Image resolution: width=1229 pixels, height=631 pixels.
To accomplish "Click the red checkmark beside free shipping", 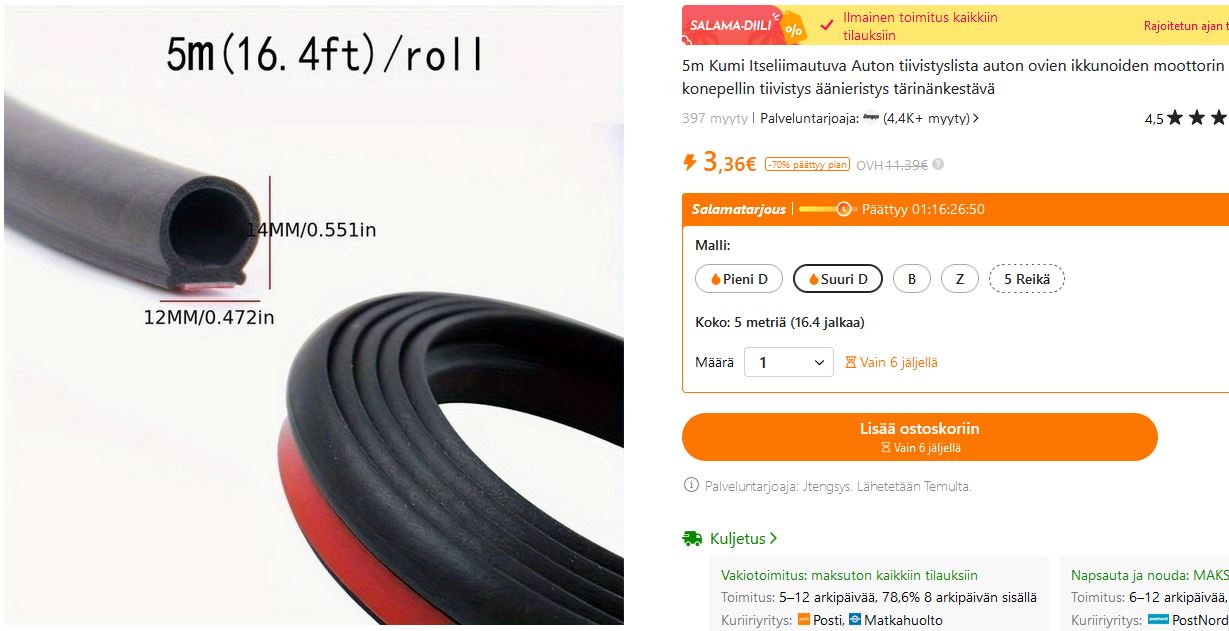I will tap(826, 25).
